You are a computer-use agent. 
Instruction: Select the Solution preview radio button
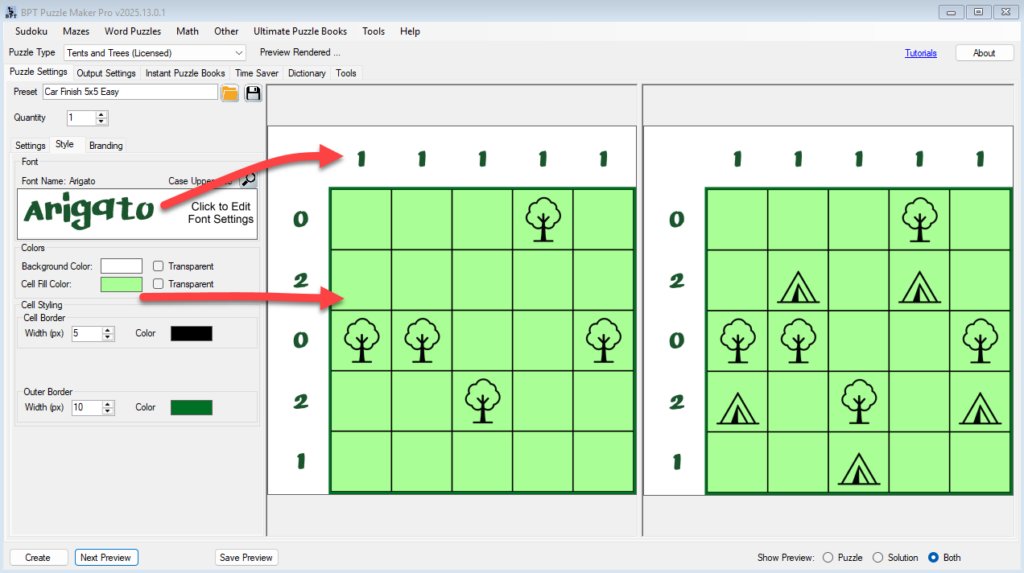[x=879, y=557]
